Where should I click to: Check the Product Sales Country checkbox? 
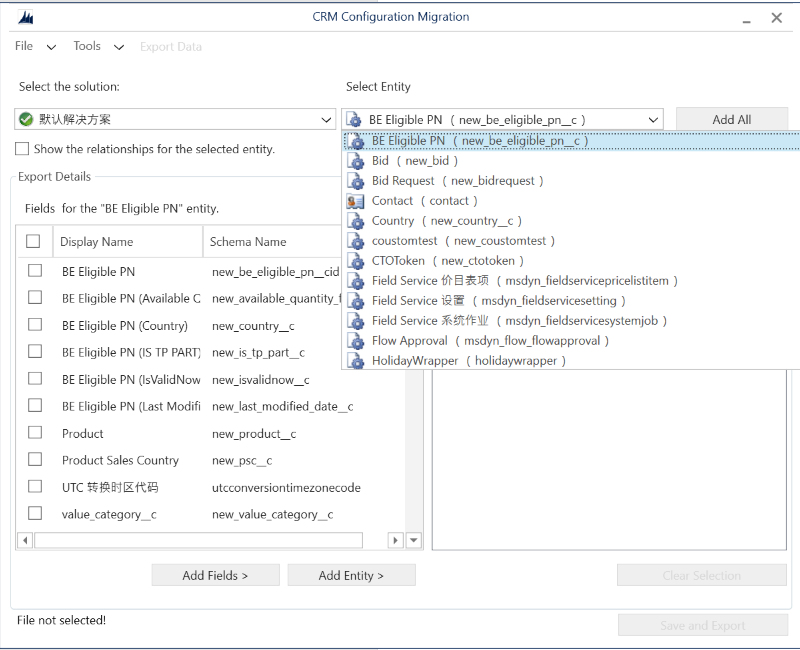pos(35,459)
